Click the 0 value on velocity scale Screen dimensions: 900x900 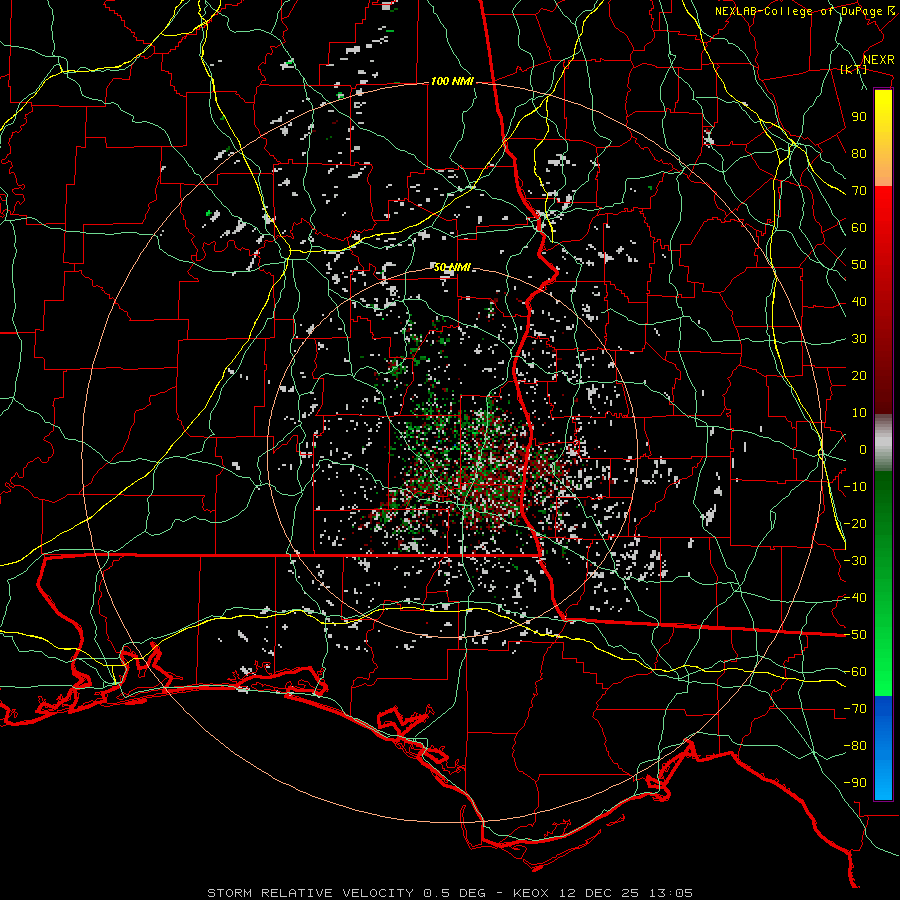click(x=863, y=450)
